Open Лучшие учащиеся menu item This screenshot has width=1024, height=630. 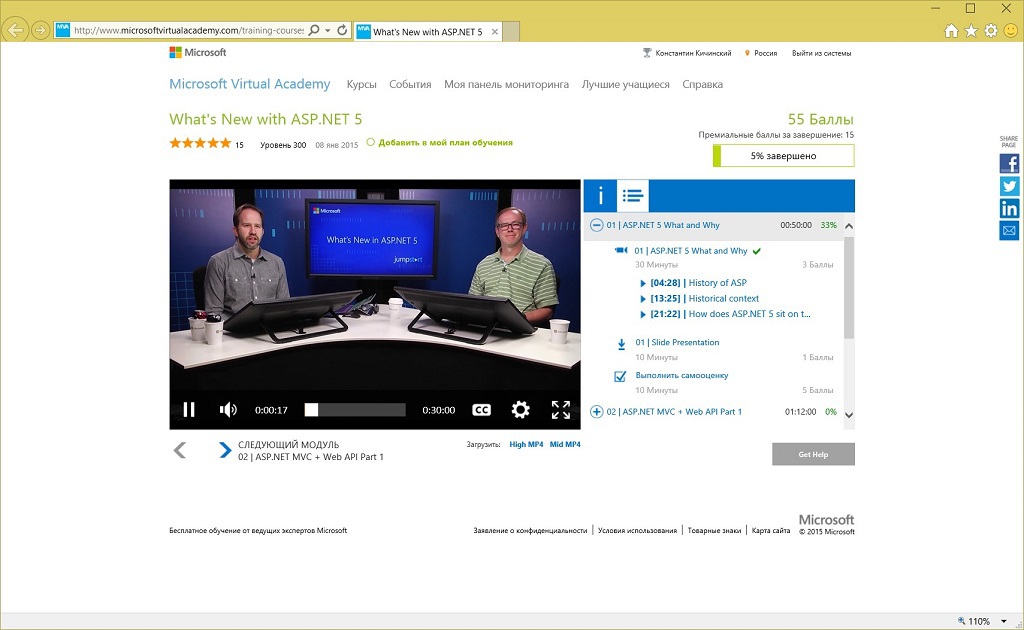[x=626, y=84]
